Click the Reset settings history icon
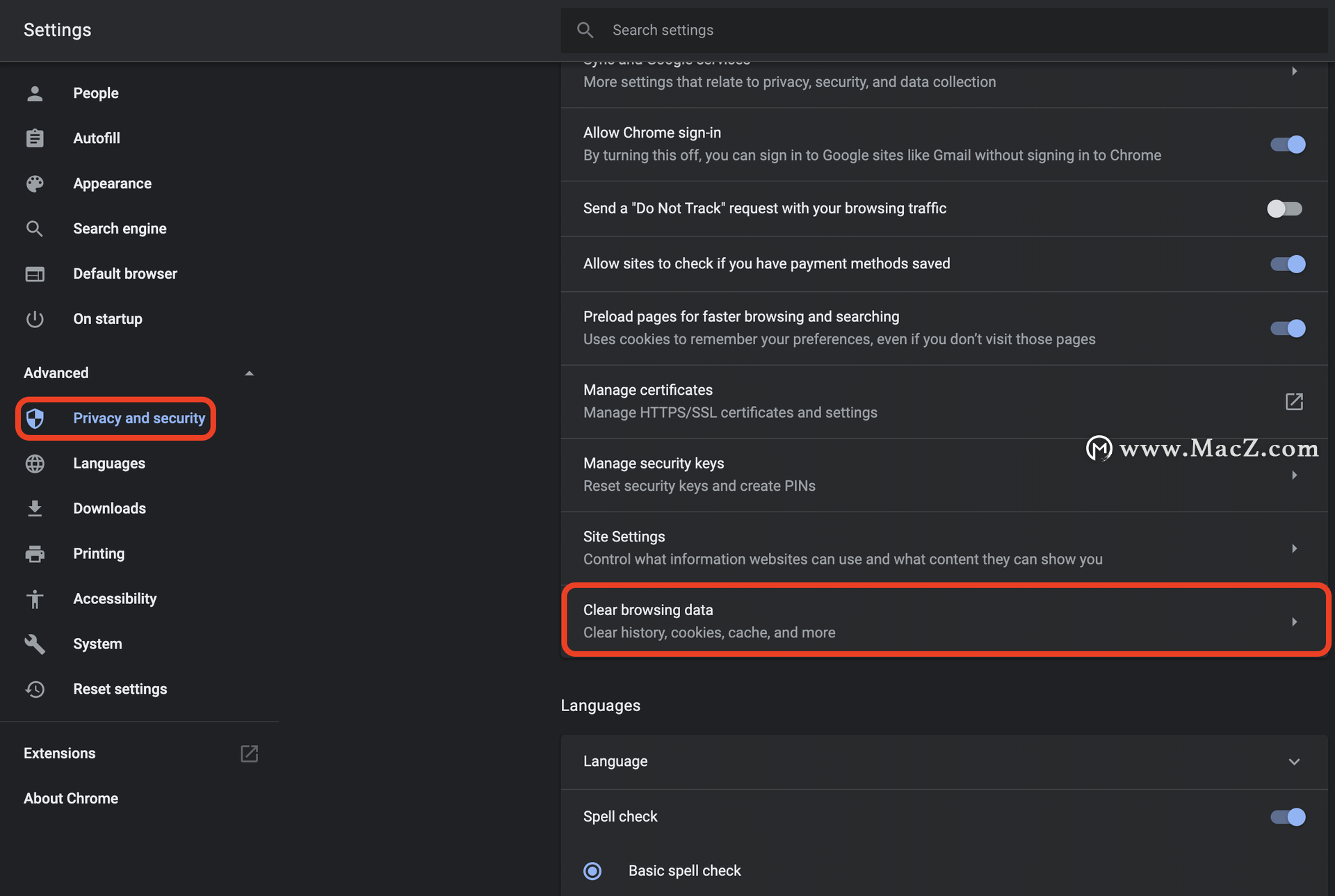This screenshot has width=1335, height=896. 35,690
